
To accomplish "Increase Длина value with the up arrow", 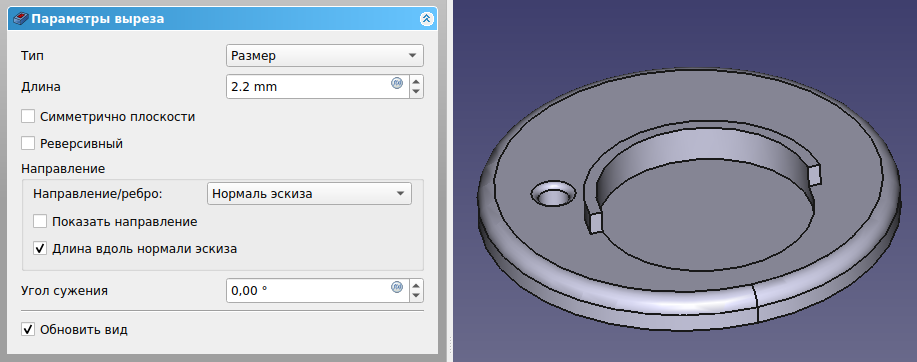I will (x=416, y=81).
